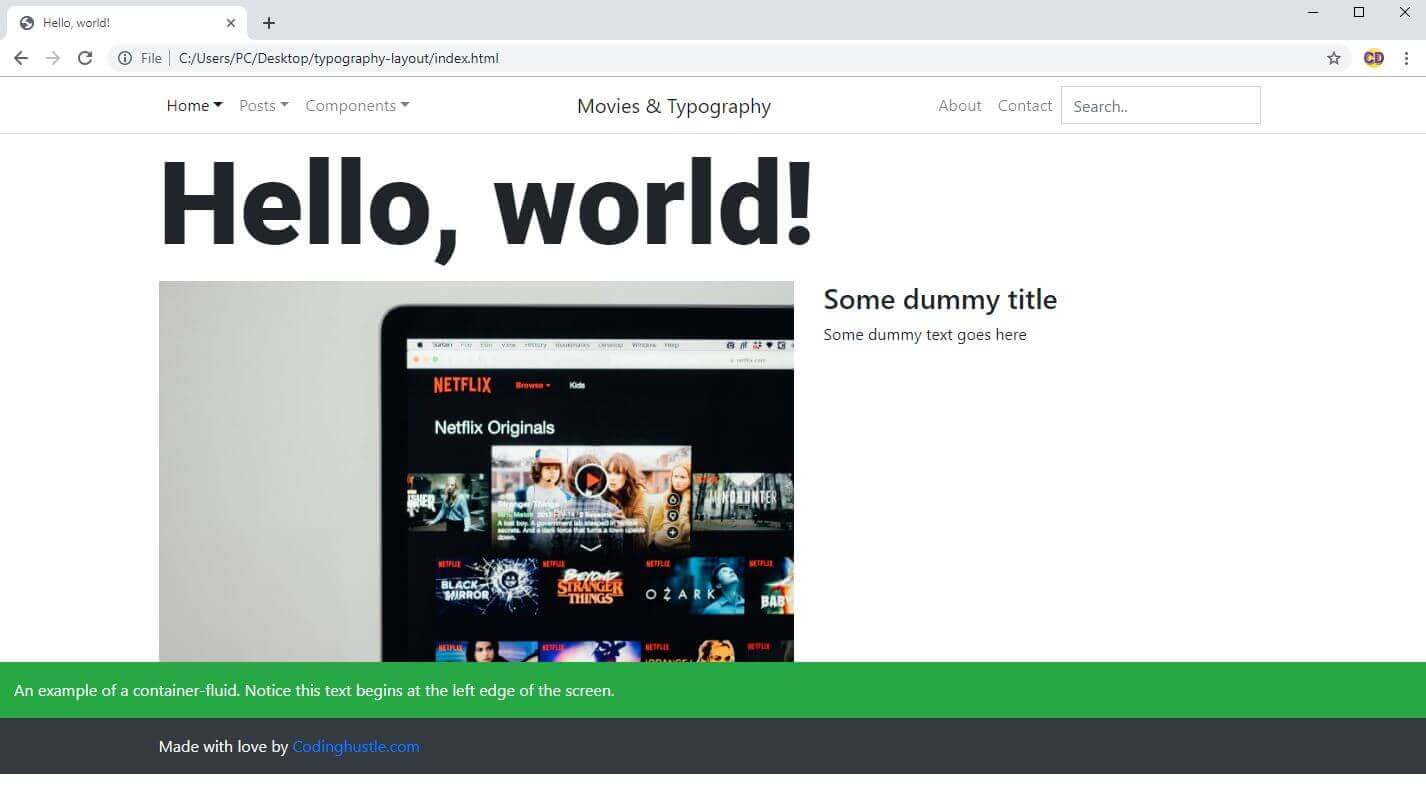Open the CD profile extension icon

[1374, 58]
